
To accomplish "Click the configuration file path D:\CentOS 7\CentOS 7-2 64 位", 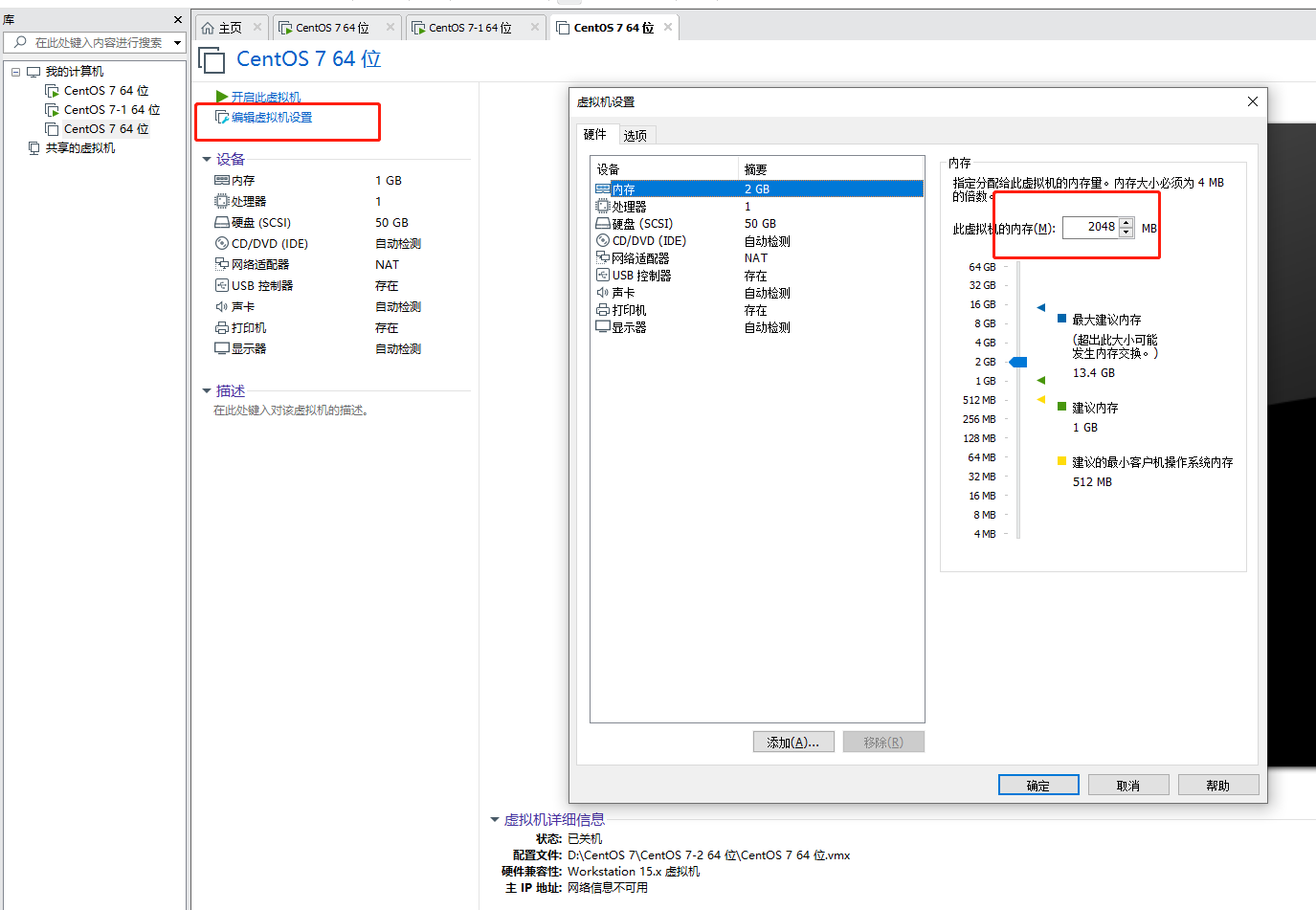I will pos(708,855).
